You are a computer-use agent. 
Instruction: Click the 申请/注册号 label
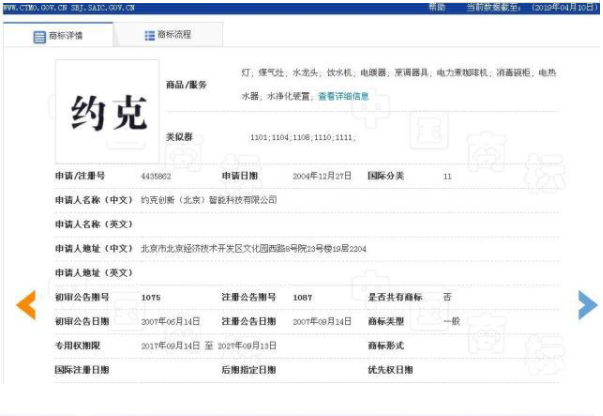(x=80, y=176)
